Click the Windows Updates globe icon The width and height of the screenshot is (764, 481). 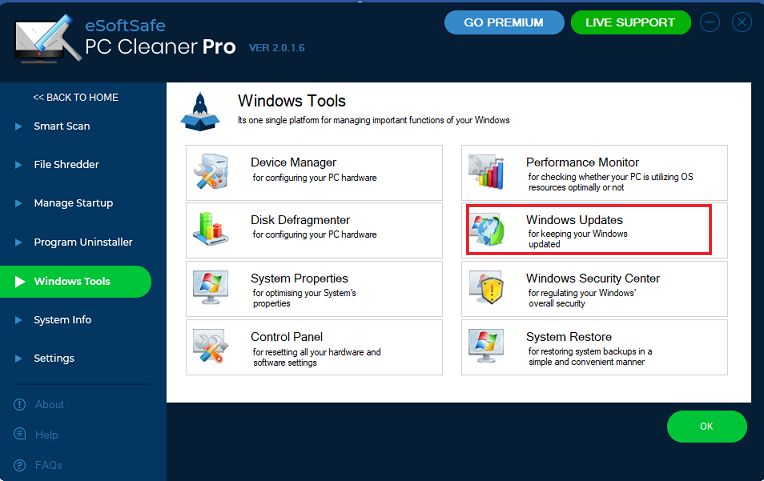(x=488, y=230)
